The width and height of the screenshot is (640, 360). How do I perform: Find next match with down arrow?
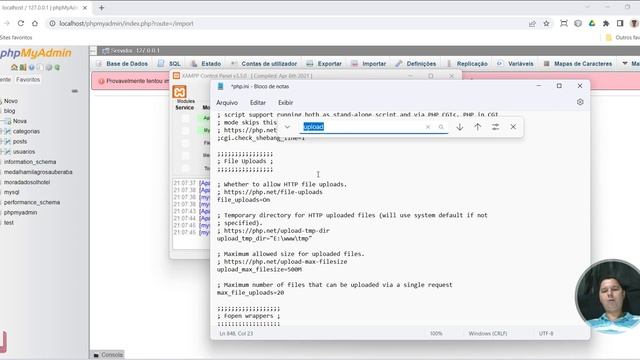(460, 127)
